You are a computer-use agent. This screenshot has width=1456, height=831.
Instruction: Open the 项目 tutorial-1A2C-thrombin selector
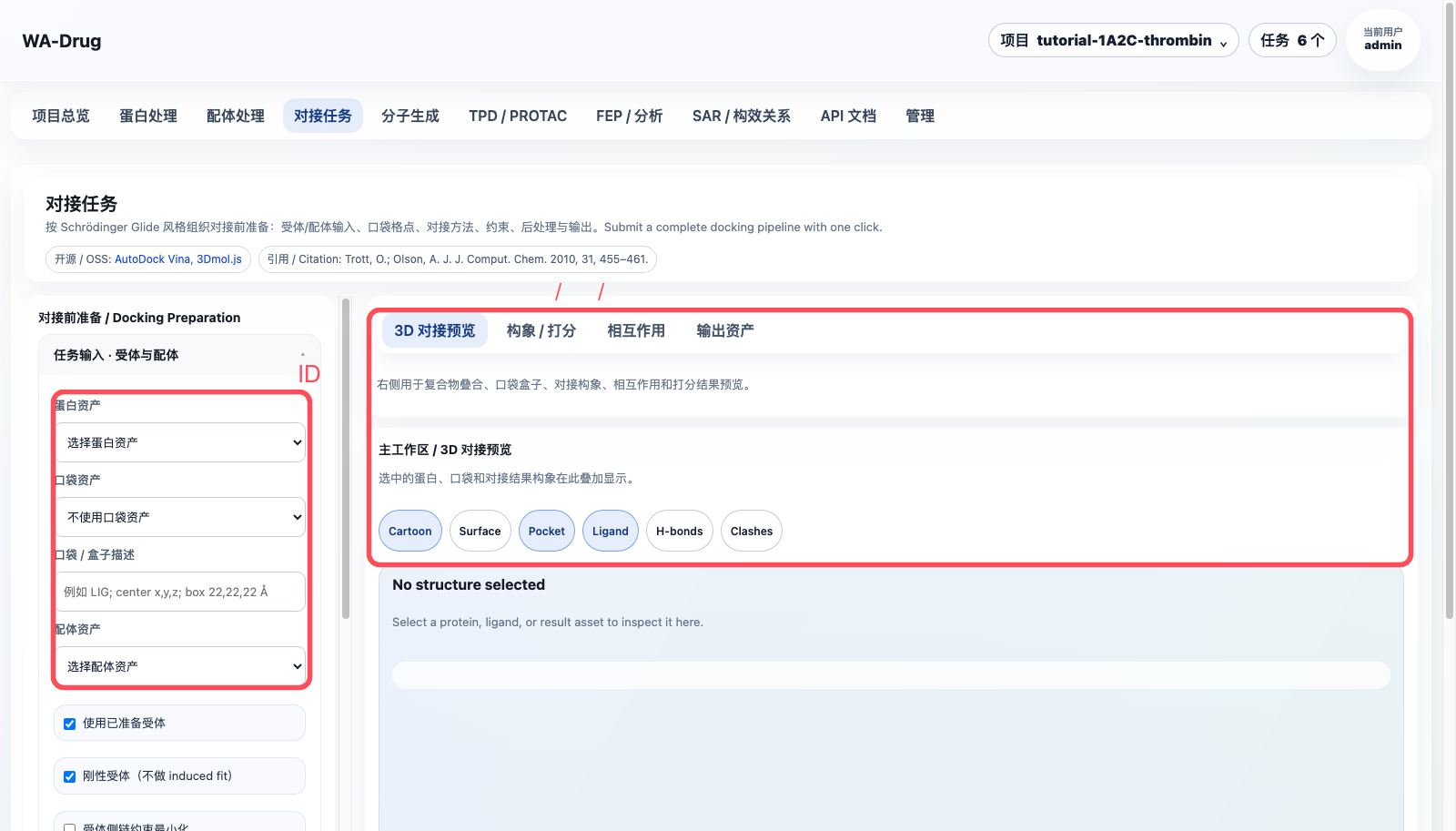coord(1113,40)
